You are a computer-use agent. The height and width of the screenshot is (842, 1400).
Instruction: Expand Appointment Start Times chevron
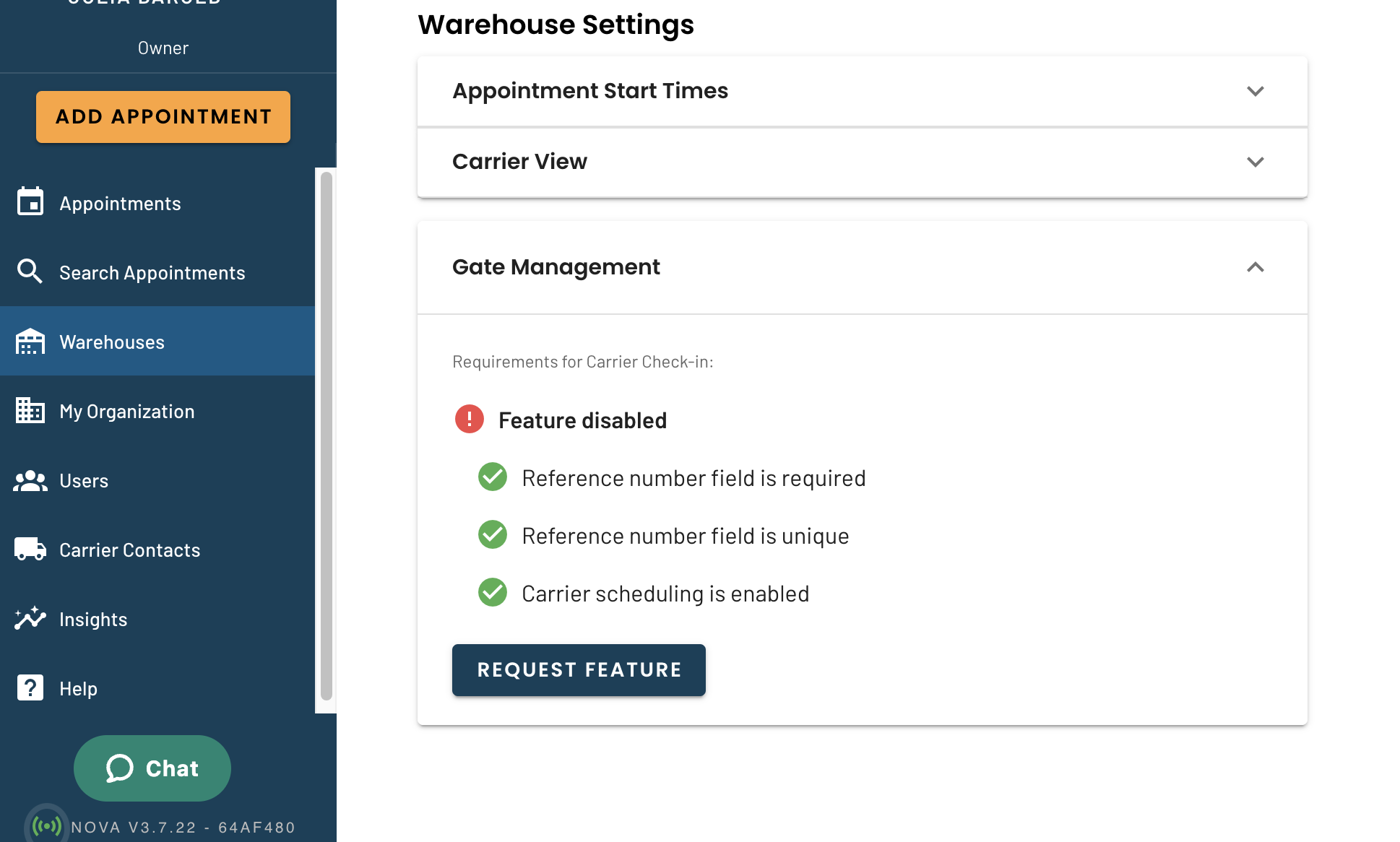(1256, 91)
